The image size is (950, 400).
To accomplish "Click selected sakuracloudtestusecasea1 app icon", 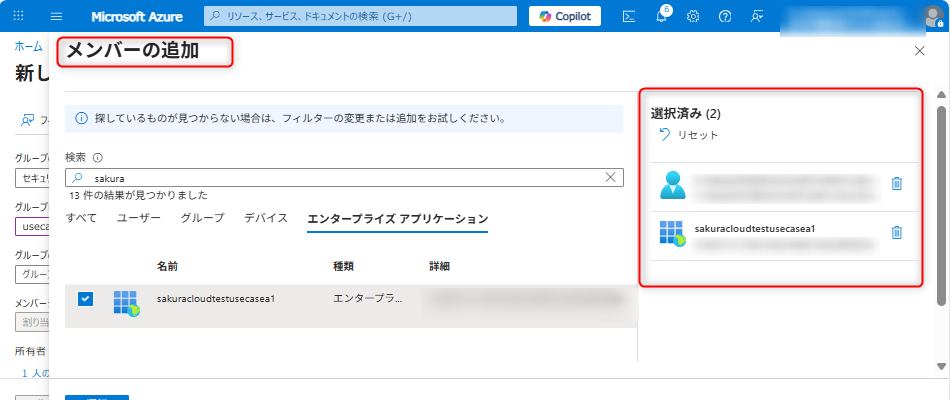I will click(673, 233).
